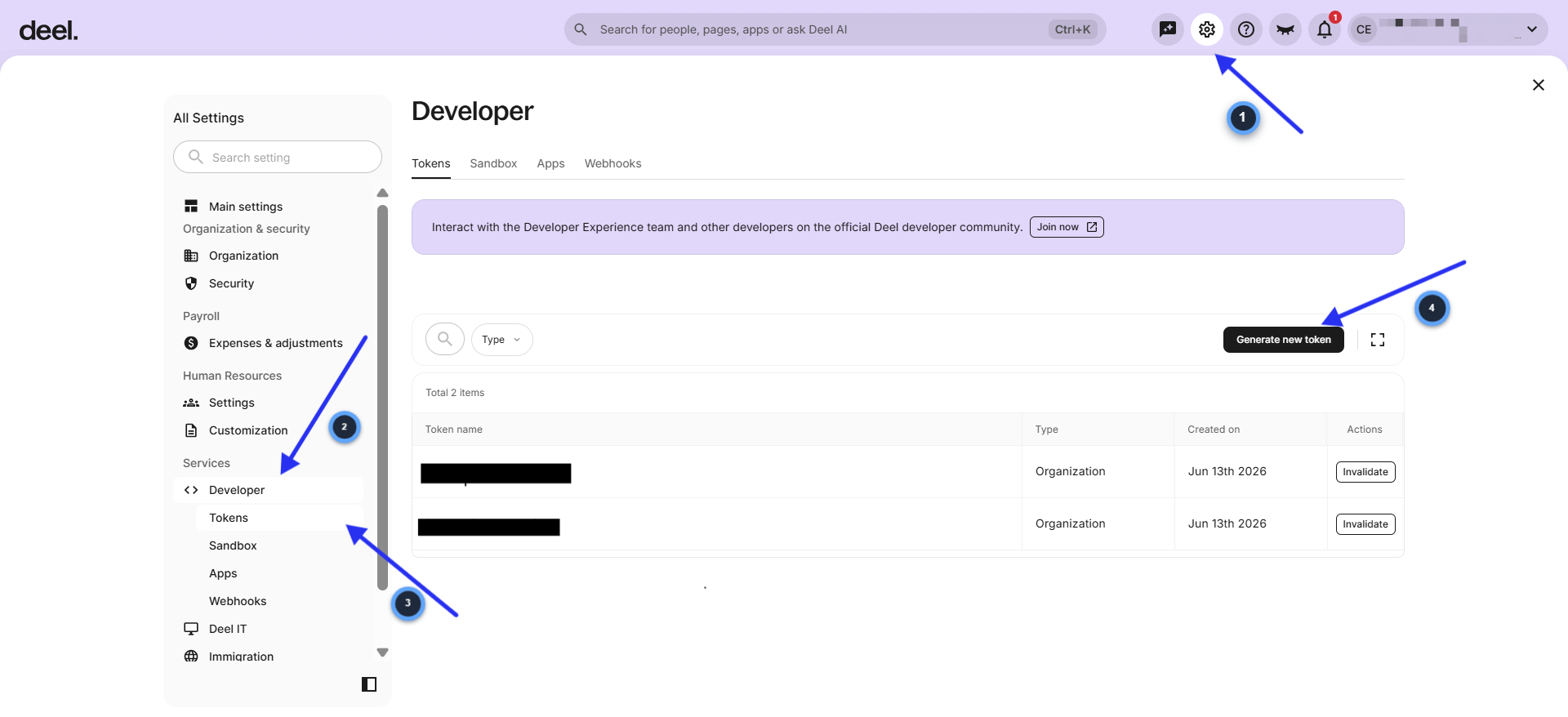Screen dimensions: 1568x717
Task: Click the Customization document icon
Action: pyautogui.click(x=191, y=430)
